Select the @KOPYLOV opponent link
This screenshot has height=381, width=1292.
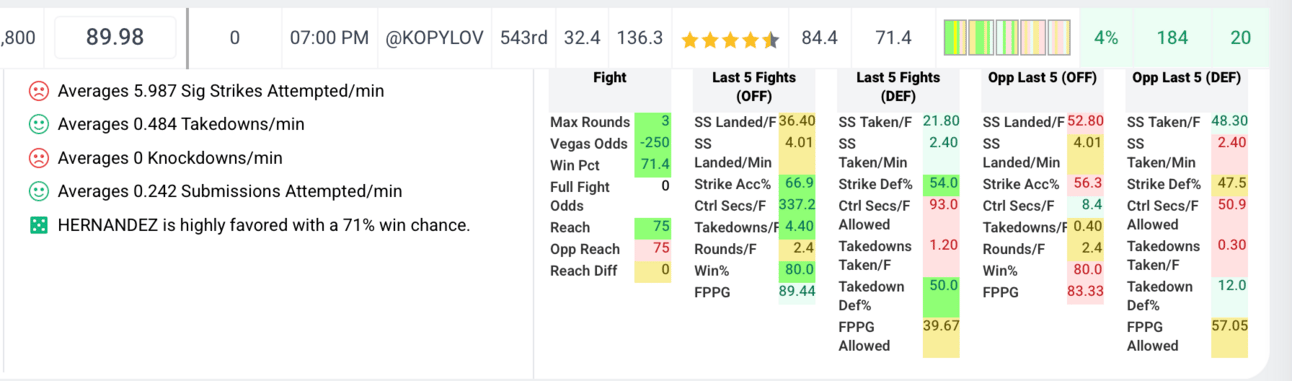coord(435,38)
